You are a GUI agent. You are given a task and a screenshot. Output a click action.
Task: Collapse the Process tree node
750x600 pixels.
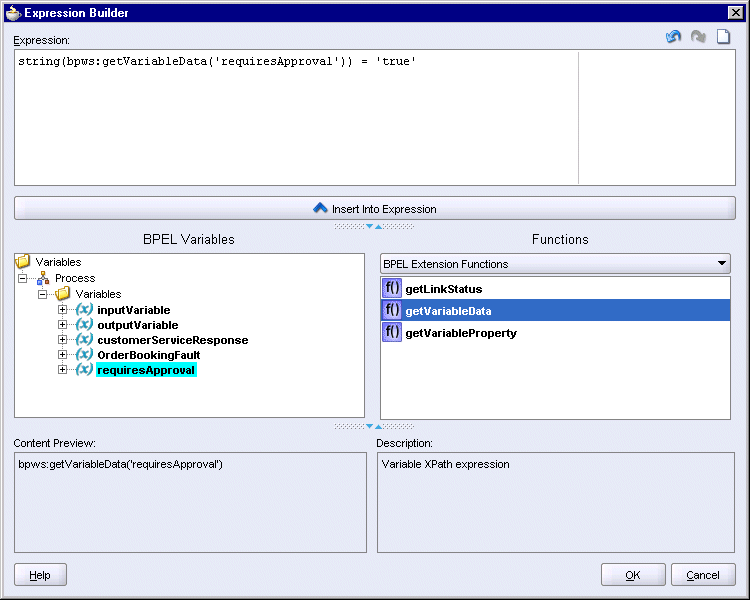click(22, 278)
